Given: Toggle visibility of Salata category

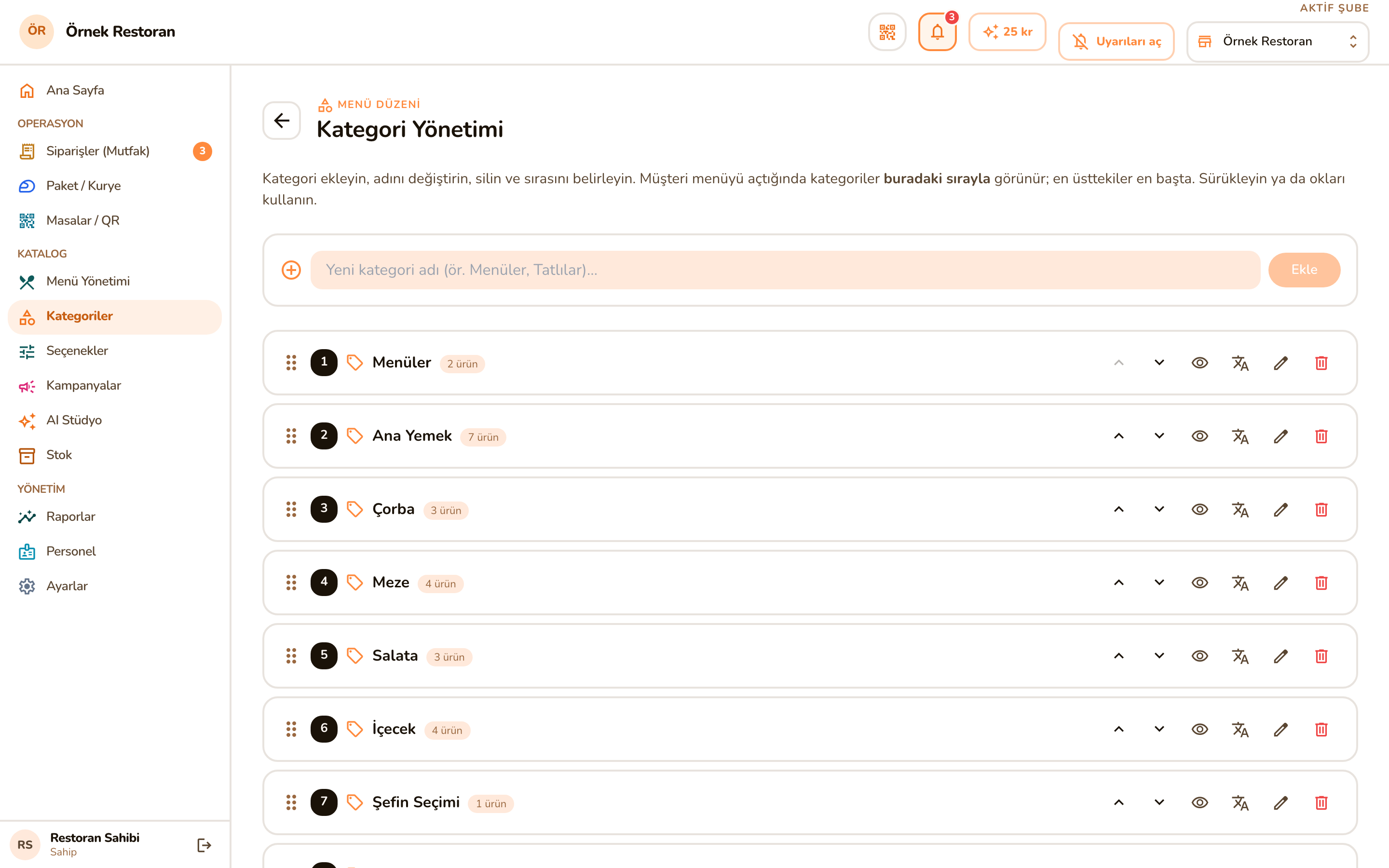Looking at the screenshot, I should pos(1199,656).
